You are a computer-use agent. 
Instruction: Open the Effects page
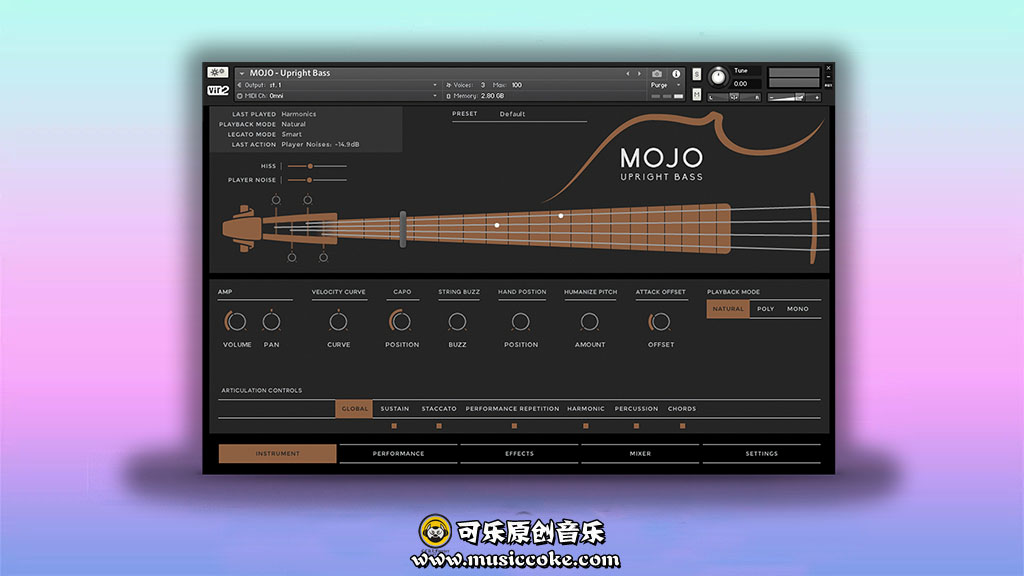pyautogui.click(x=519, y=453)
